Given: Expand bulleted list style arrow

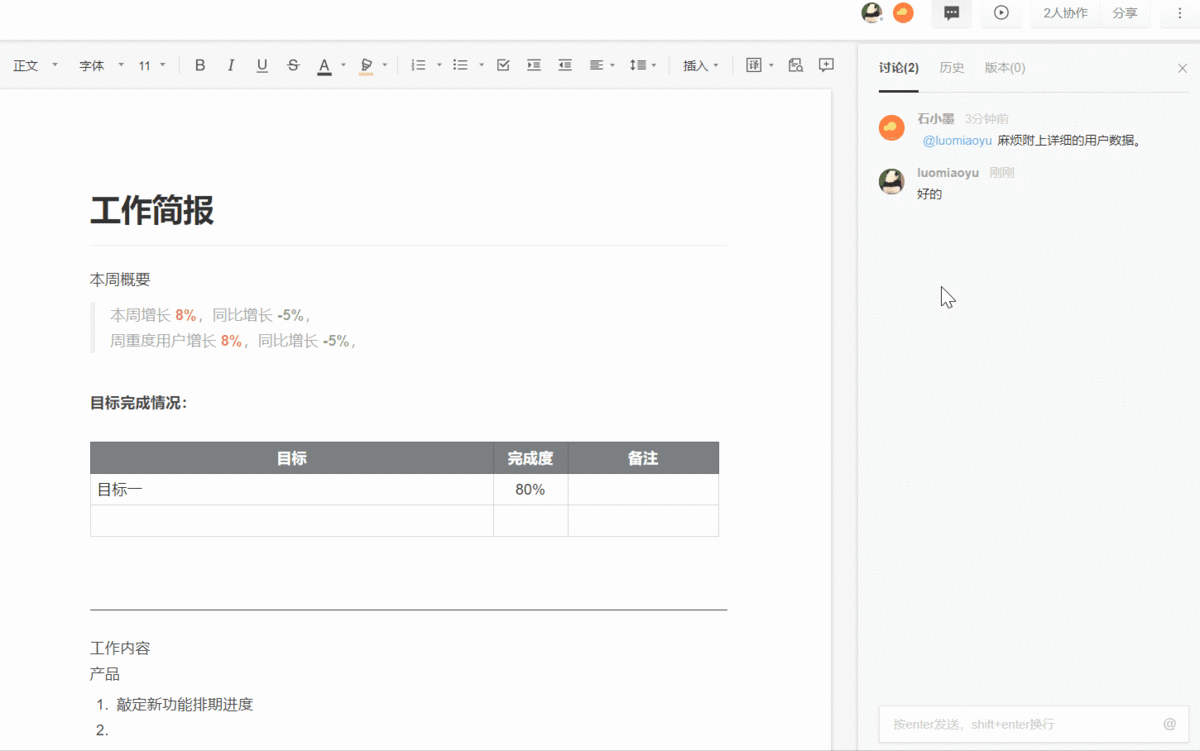Looking at the screenshot, I should coord(481,65).
